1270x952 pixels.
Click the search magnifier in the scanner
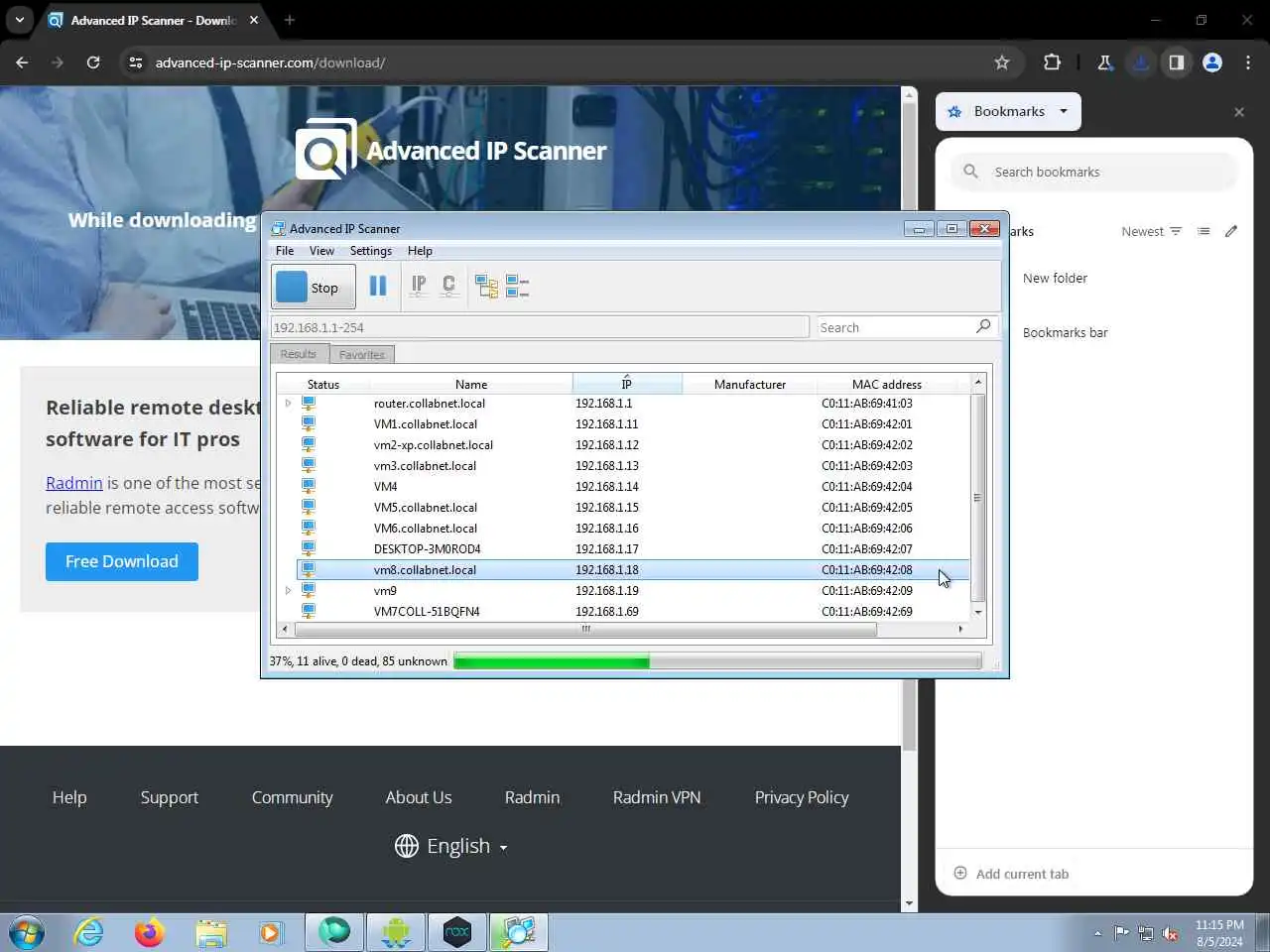[983, 326]
